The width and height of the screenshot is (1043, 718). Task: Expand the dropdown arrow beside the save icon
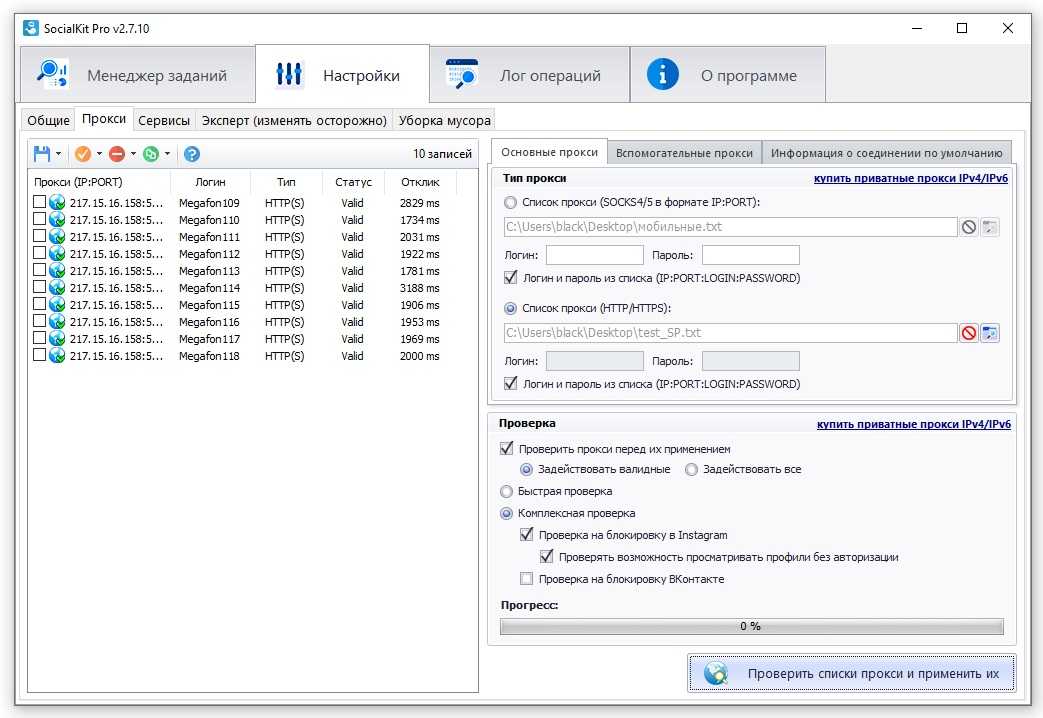click(x=59, y=154)
